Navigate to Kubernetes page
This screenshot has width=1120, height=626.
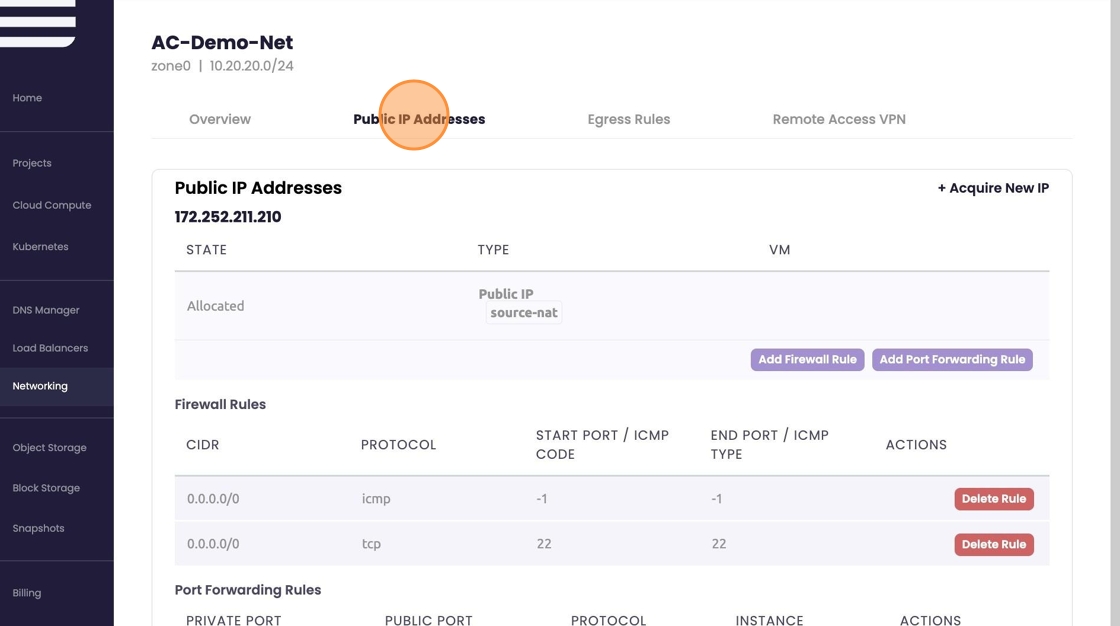pyautogui.click(x=41, y=247)
